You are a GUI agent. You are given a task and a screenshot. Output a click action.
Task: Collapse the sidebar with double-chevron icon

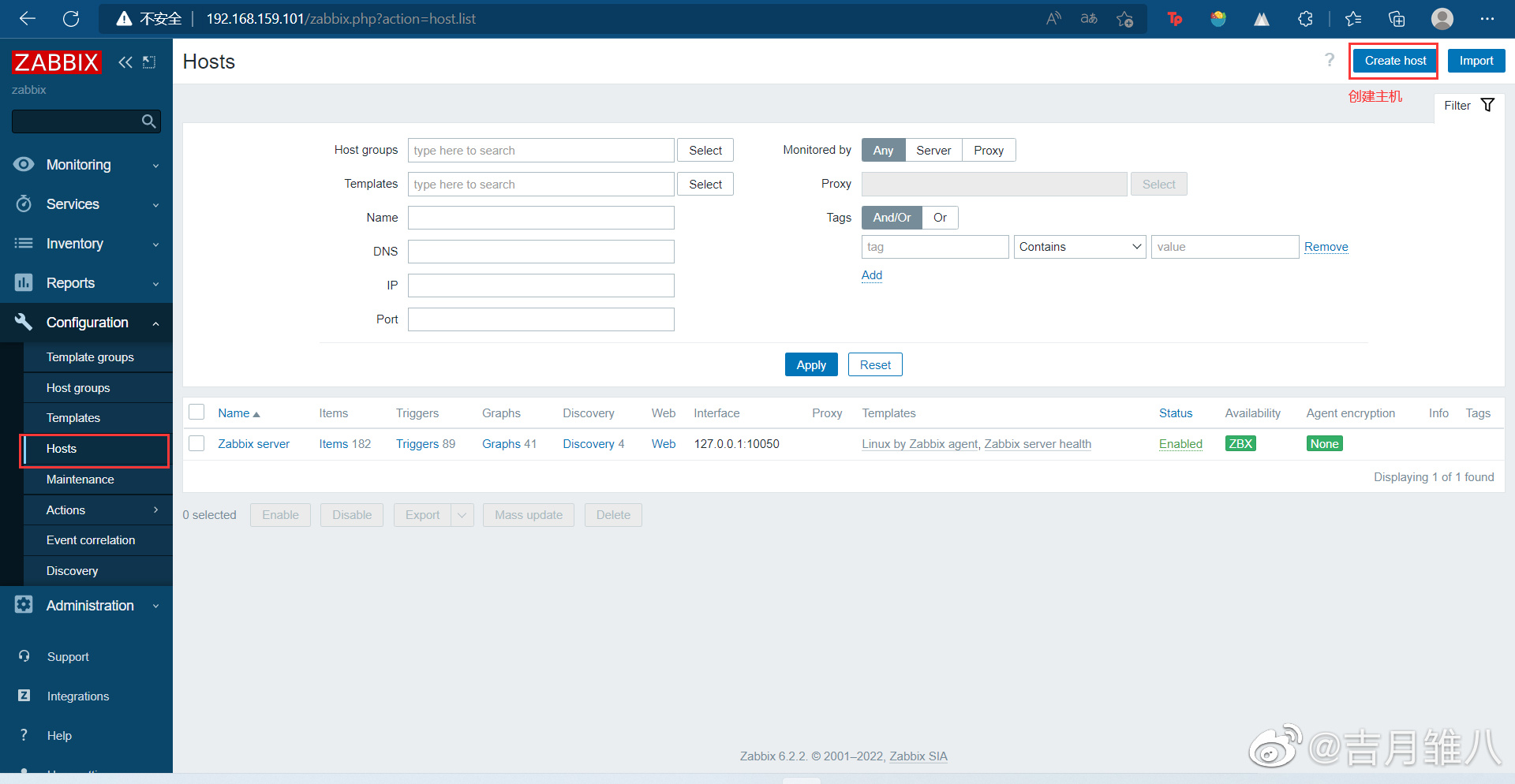click(125, 62)
